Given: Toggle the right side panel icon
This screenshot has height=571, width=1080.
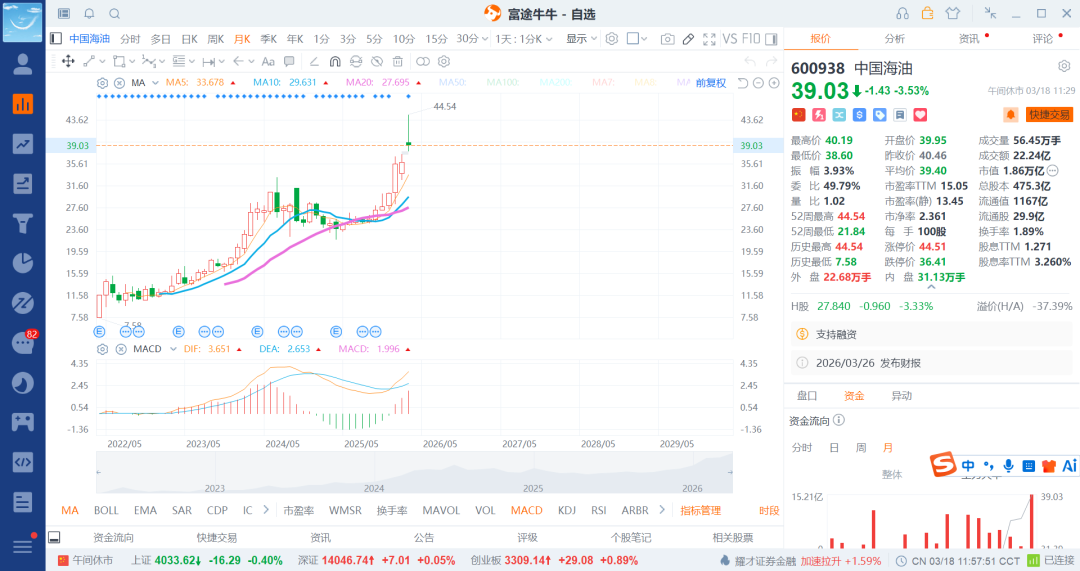Looking at the screenshot, I should tap(771, 39).
